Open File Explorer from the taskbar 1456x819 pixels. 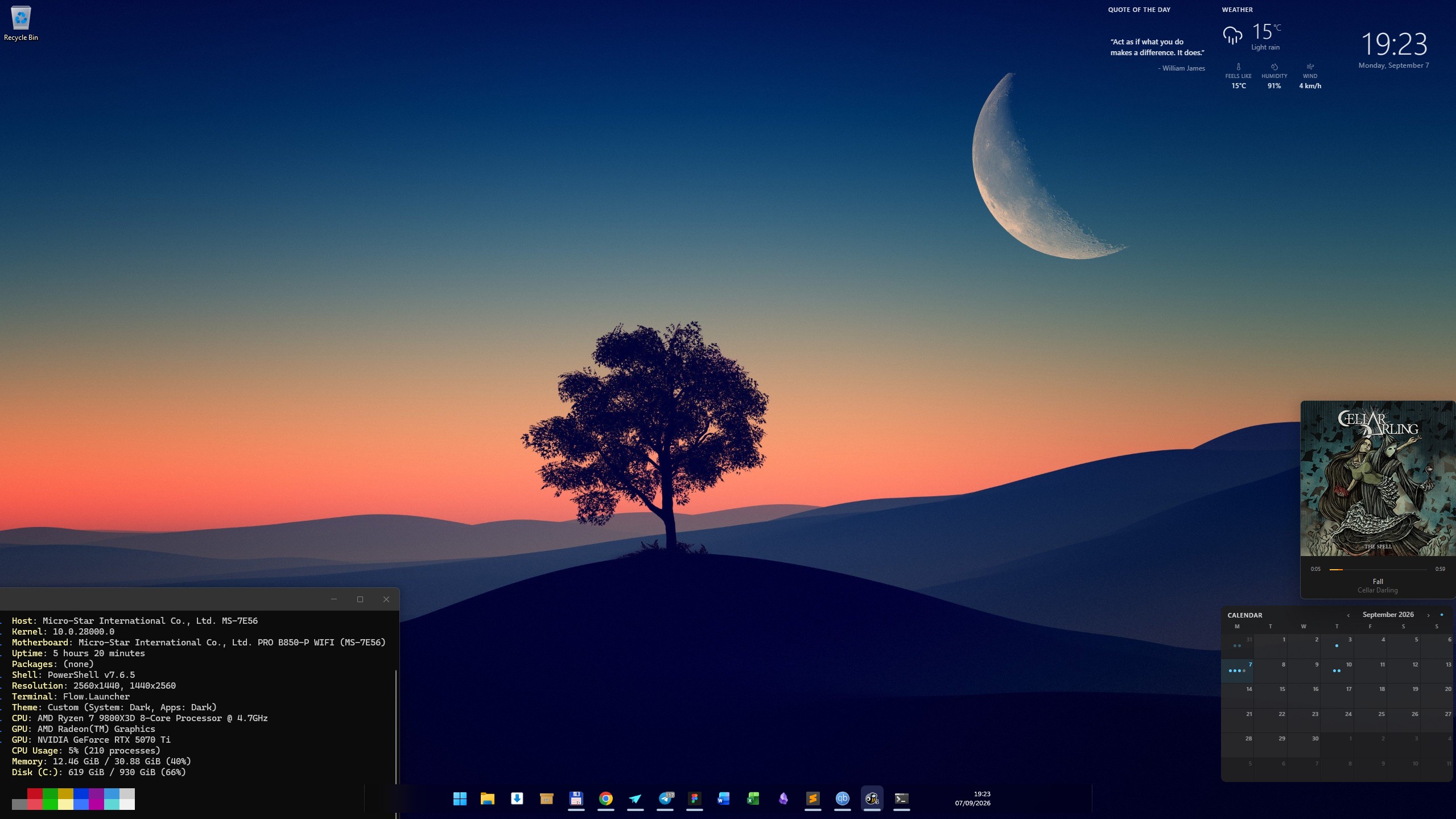(487, 799)
